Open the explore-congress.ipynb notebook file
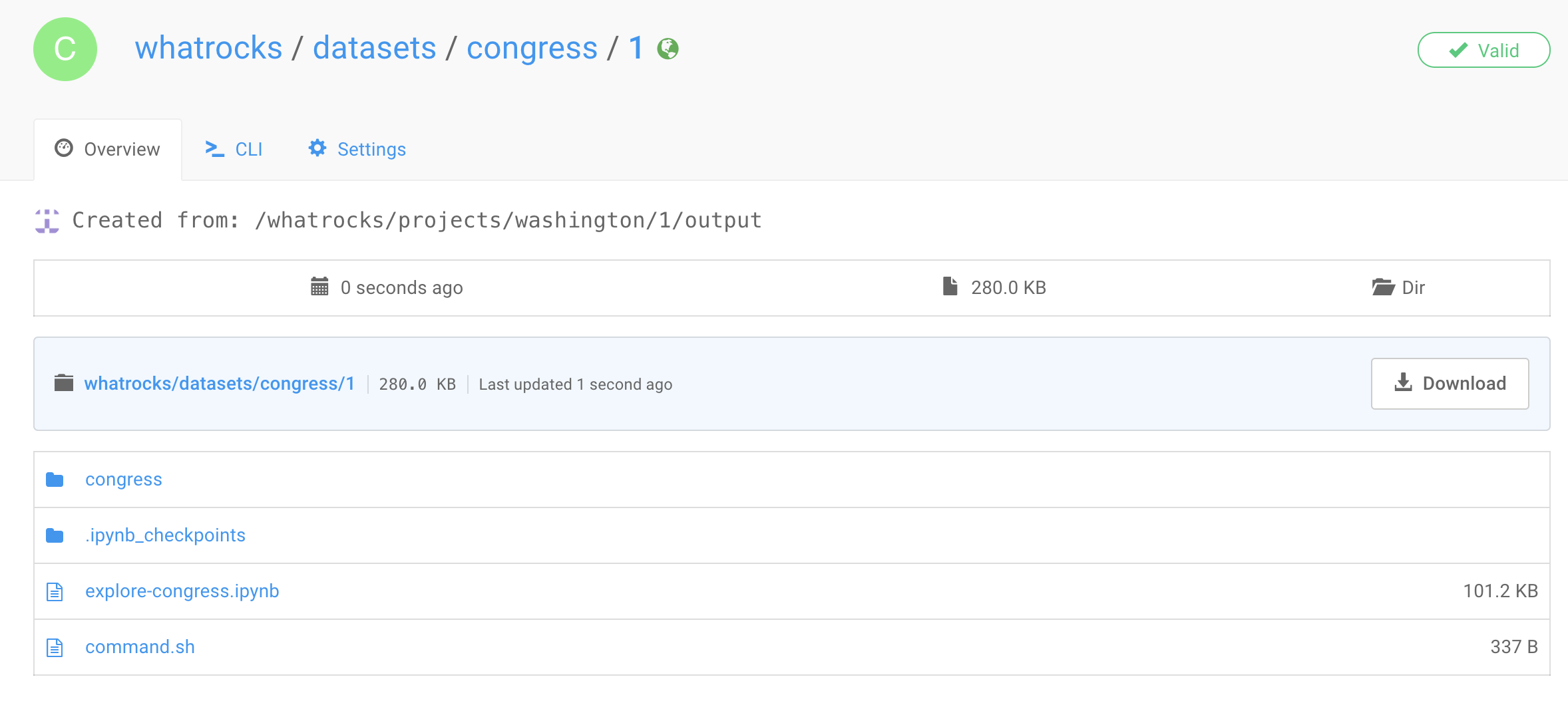This screenshot has height=701, width=1568. coord(182,591)
